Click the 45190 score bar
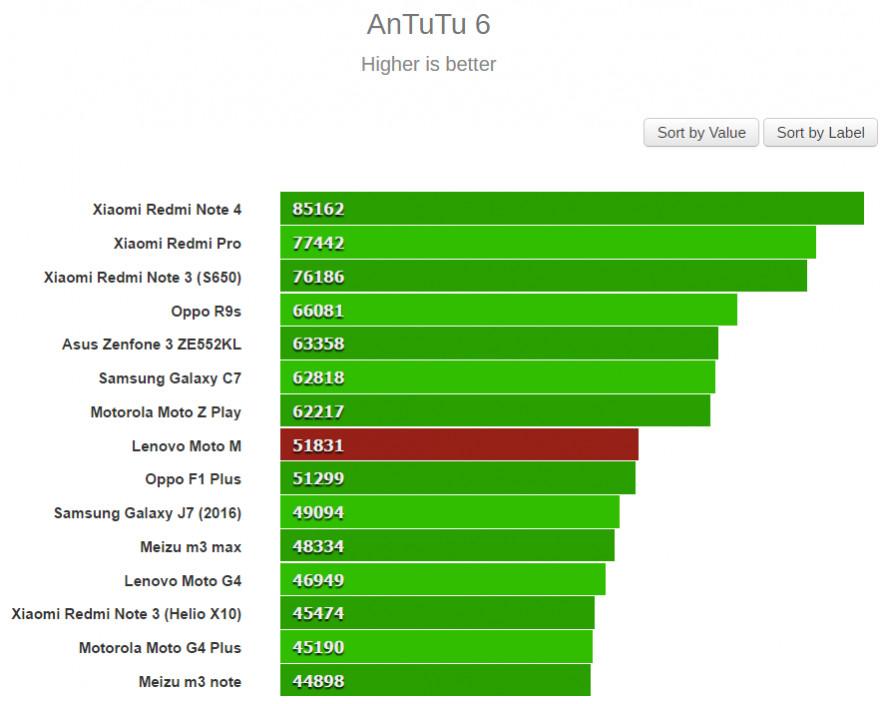The width and height of the screenshot is (880, 704). (x=437, y=646)
